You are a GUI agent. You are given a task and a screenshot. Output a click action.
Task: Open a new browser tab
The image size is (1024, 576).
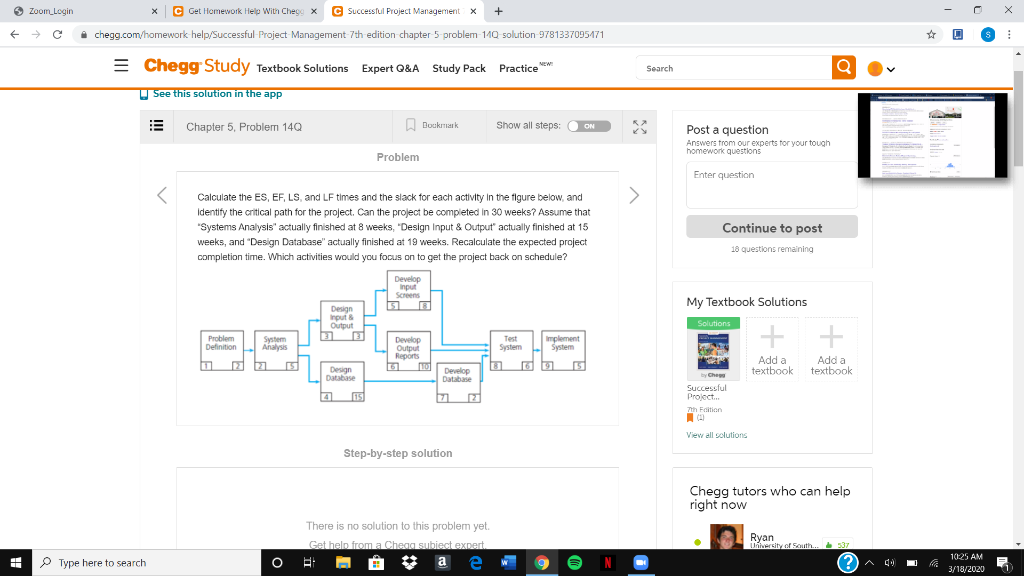[x=498, y=11]
